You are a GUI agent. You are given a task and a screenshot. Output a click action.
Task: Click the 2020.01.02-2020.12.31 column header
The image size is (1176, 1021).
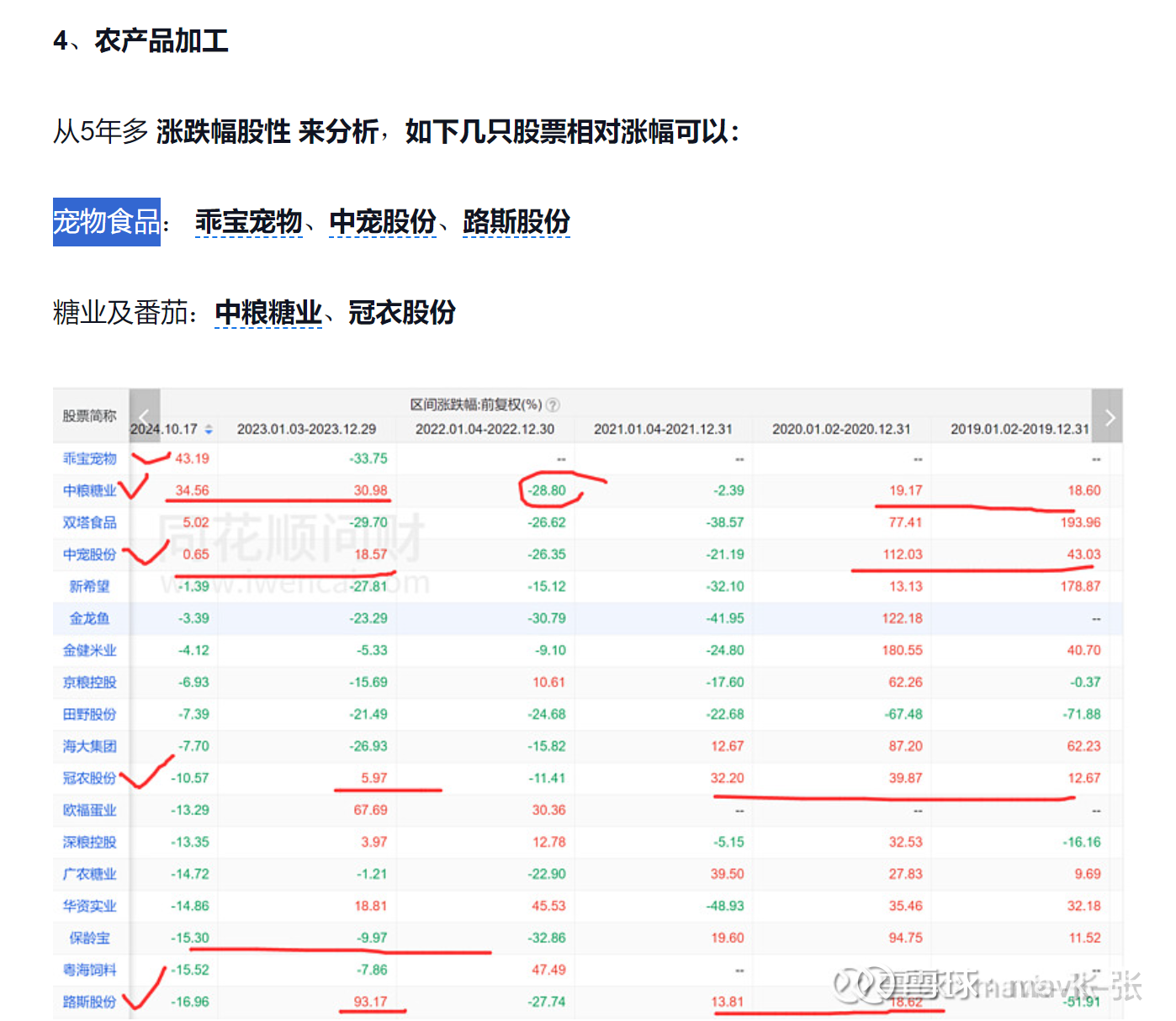point(842,429)
